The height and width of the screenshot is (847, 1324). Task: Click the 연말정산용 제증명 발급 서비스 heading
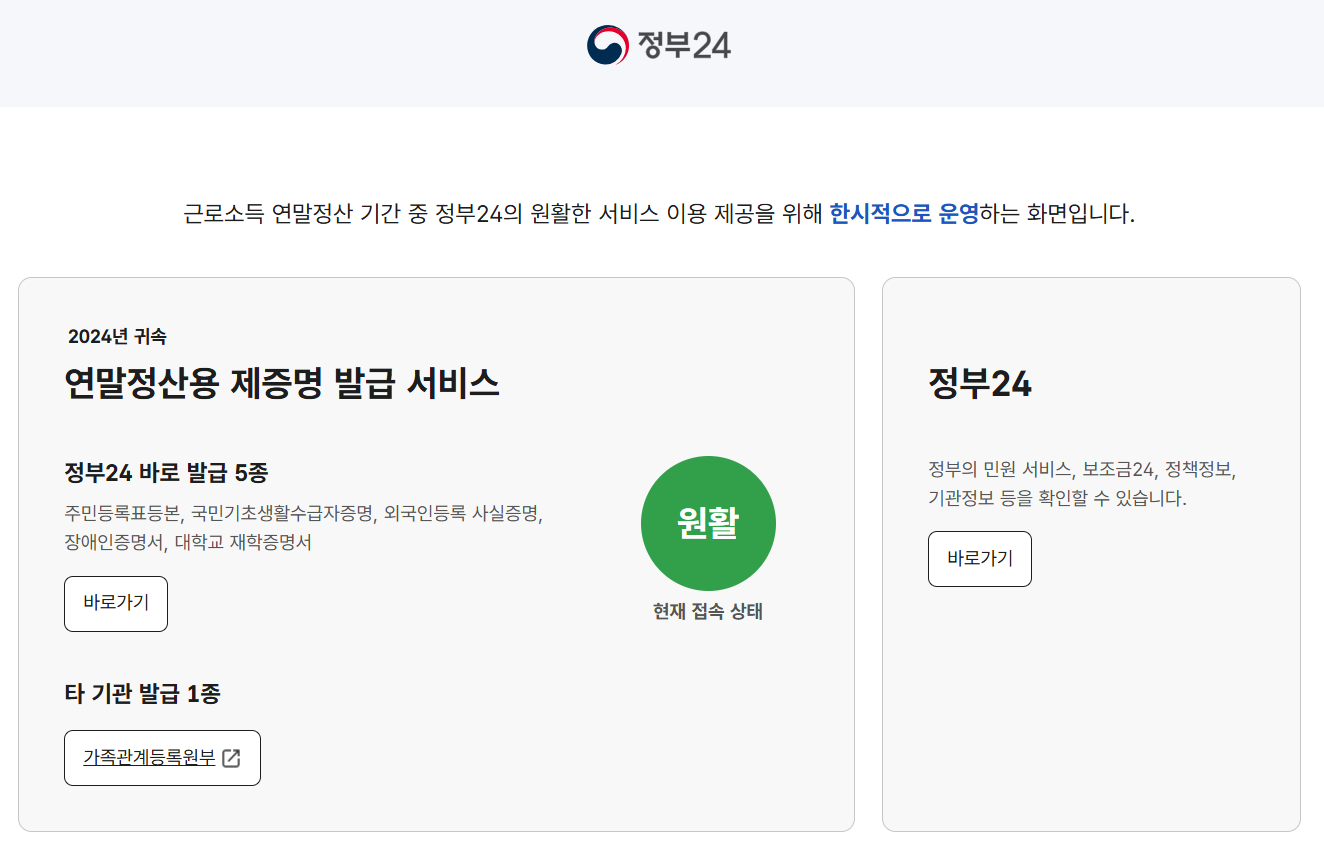(282, 383)
